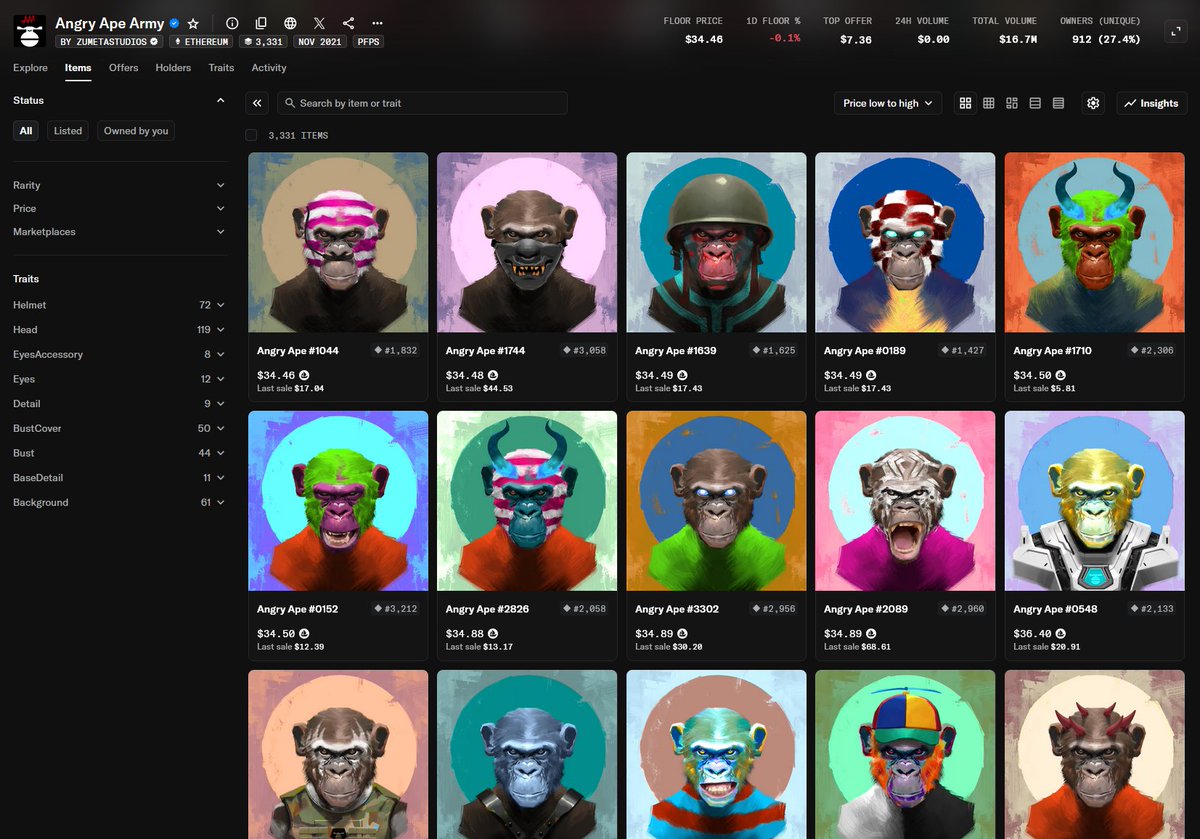Open the Price low to high sort dropdown
This screenshot has height=839, width=1200.
click(x=888, y=103)
